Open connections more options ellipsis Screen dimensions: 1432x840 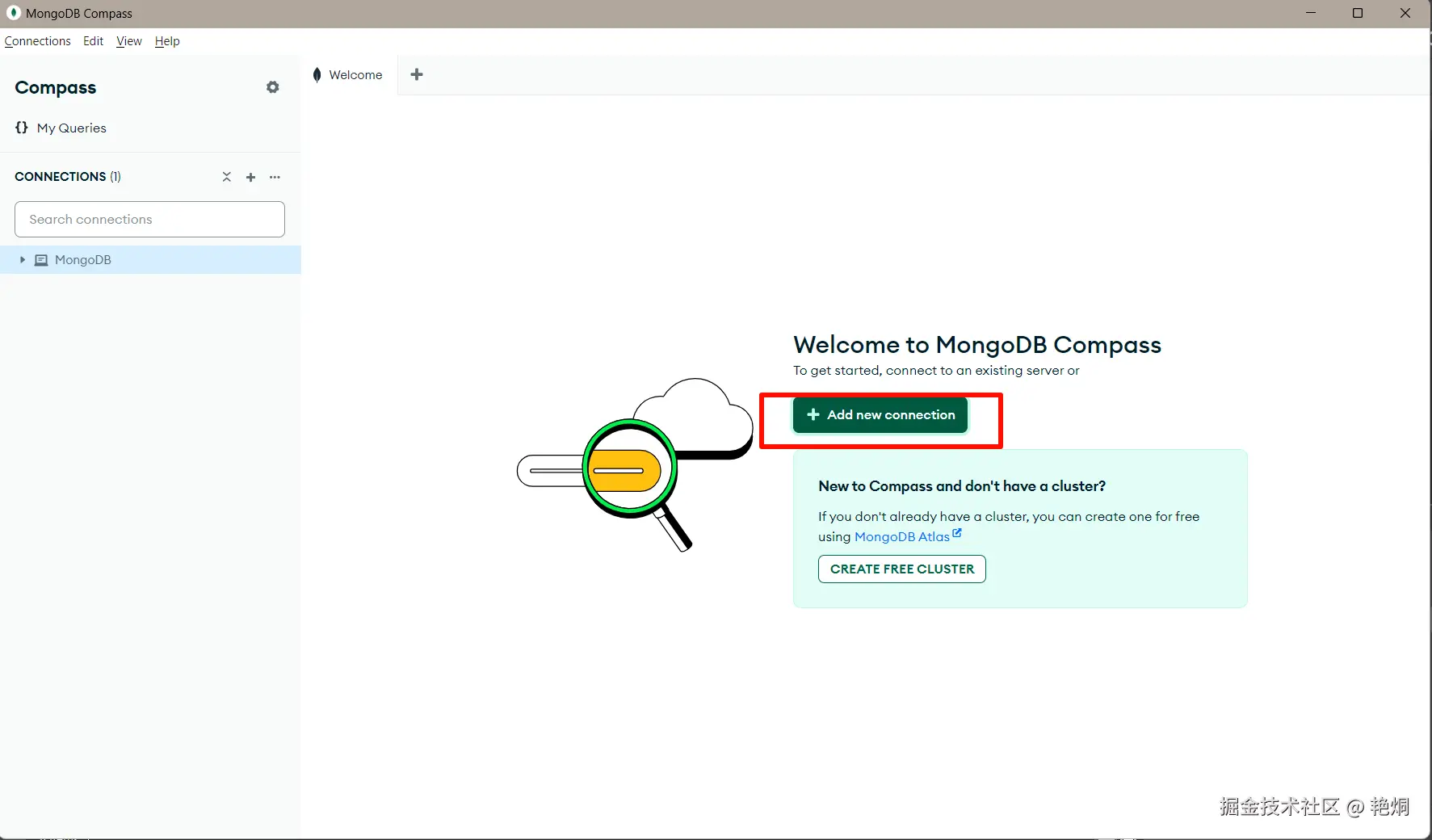(275, 177)
